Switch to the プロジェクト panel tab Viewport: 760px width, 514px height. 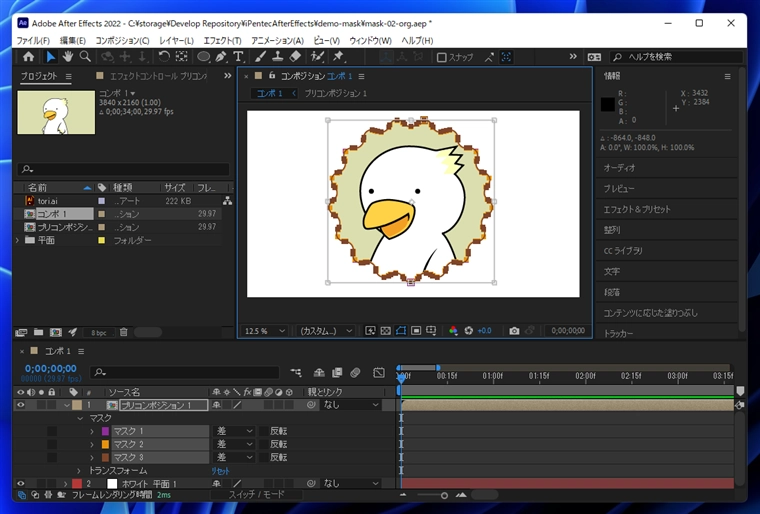point(40,76)
